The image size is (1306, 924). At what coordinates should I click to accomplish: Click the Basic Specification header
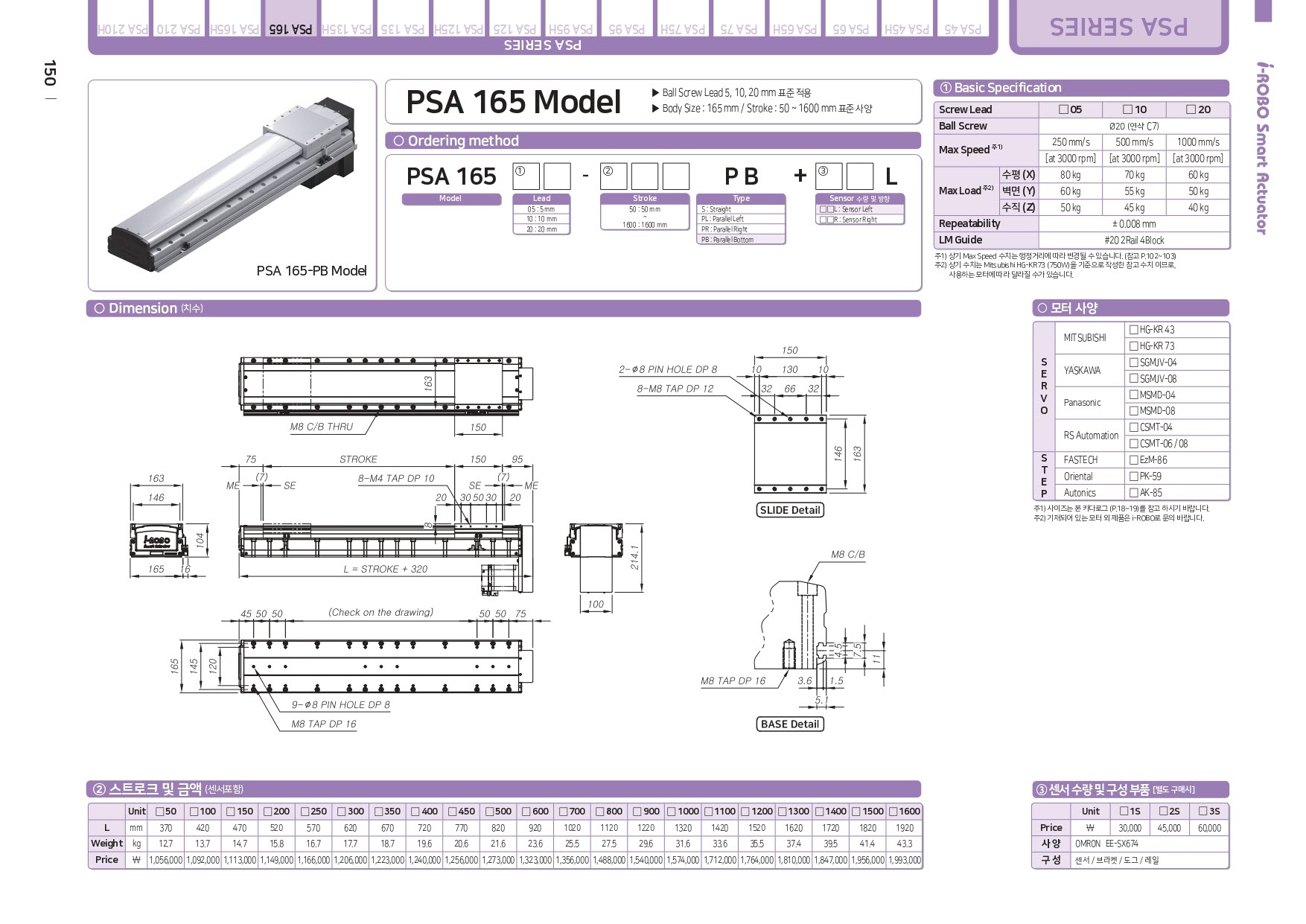click(1081, 88)
